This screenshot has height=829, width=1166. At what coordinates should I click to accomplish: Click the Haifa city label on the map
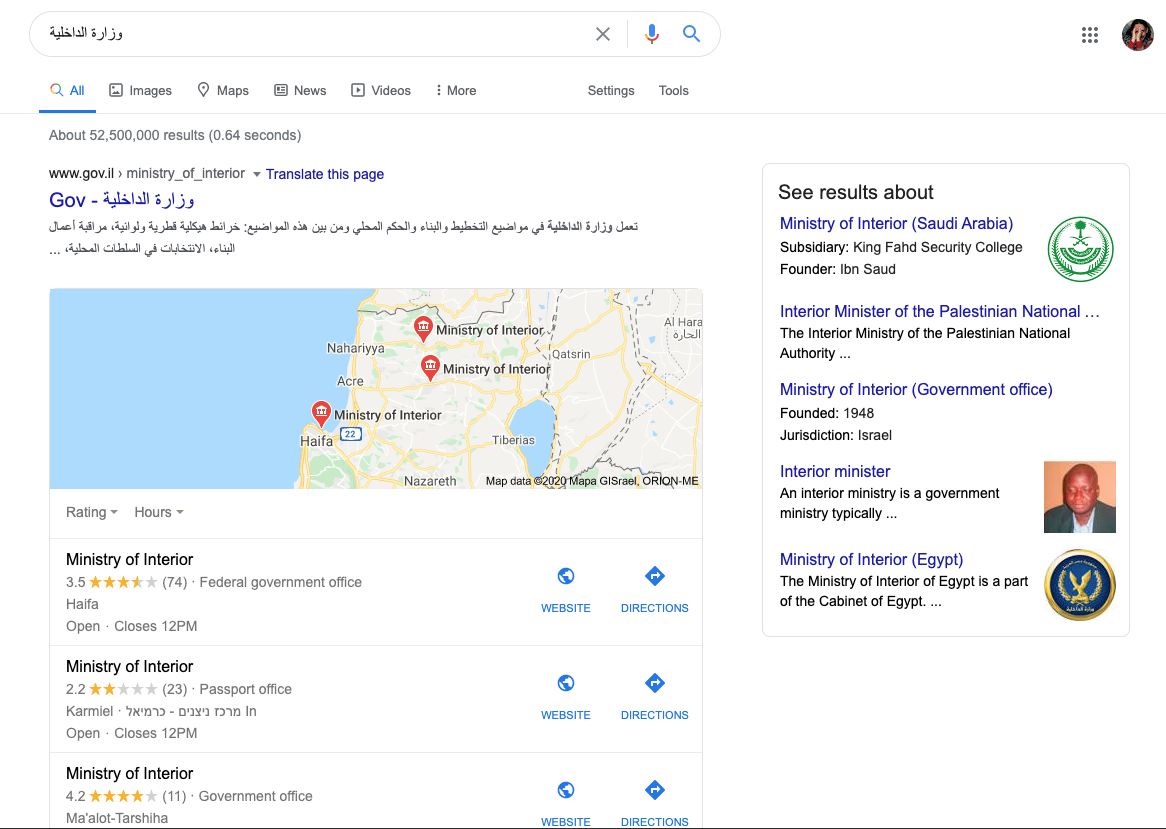click(x=316, y=441)
